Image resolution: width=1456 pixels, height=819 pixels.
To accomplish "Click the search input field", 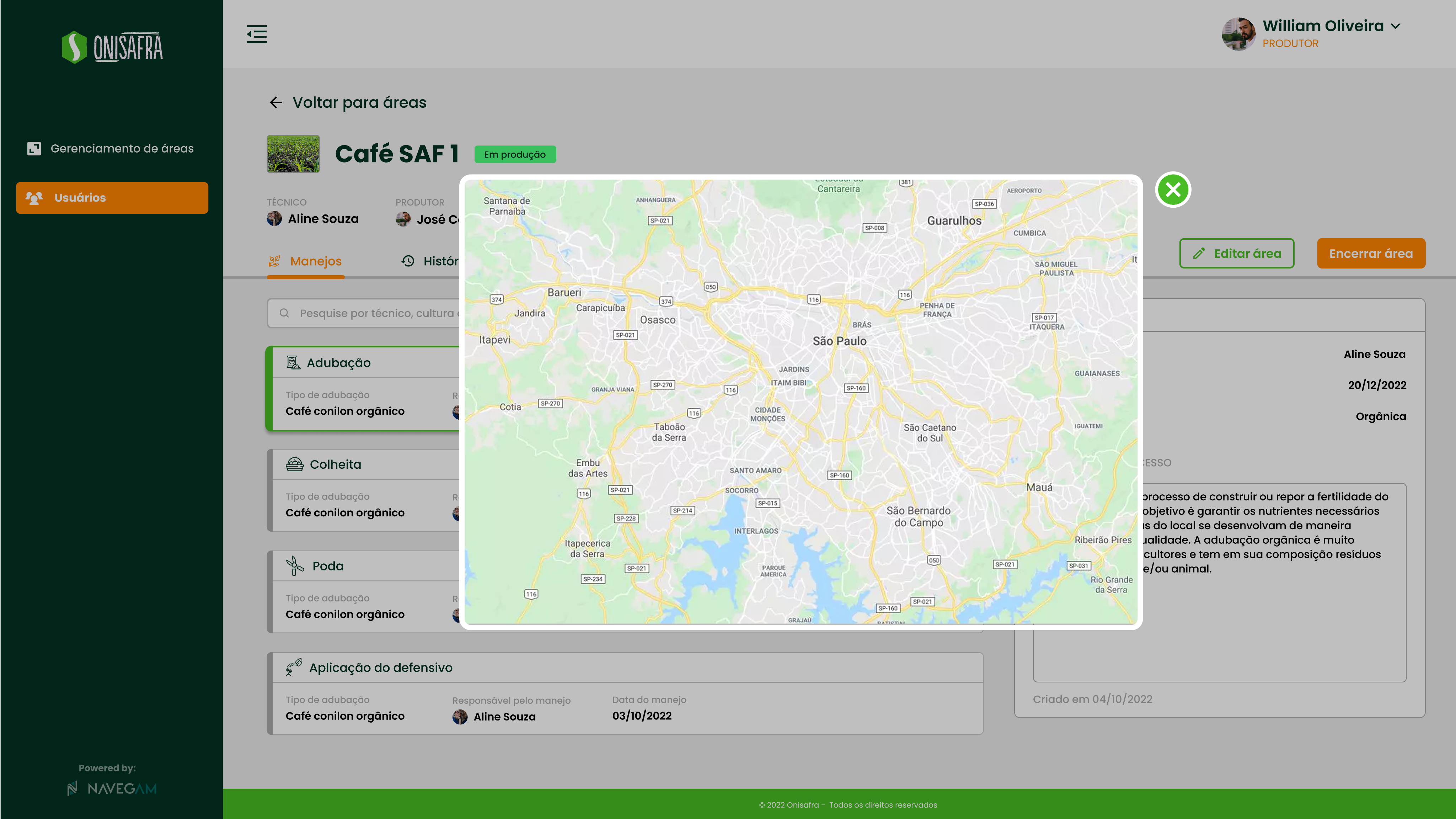I will click(368, 313).
